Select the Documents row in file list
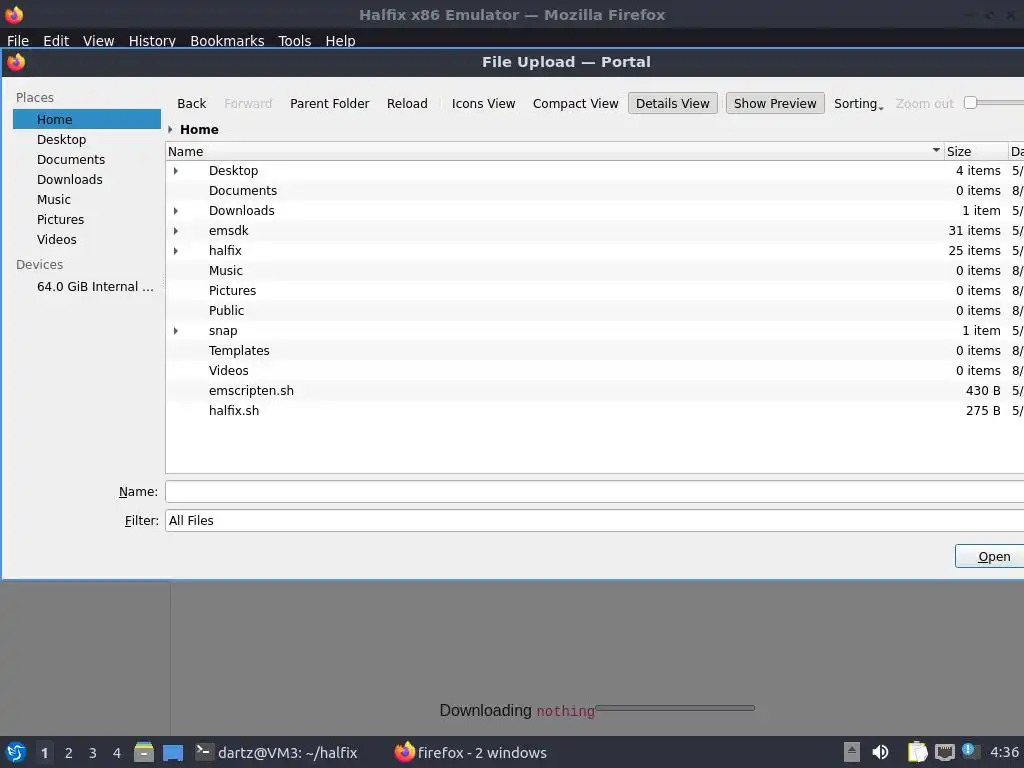1024x768 pixels. pos(594,191)
